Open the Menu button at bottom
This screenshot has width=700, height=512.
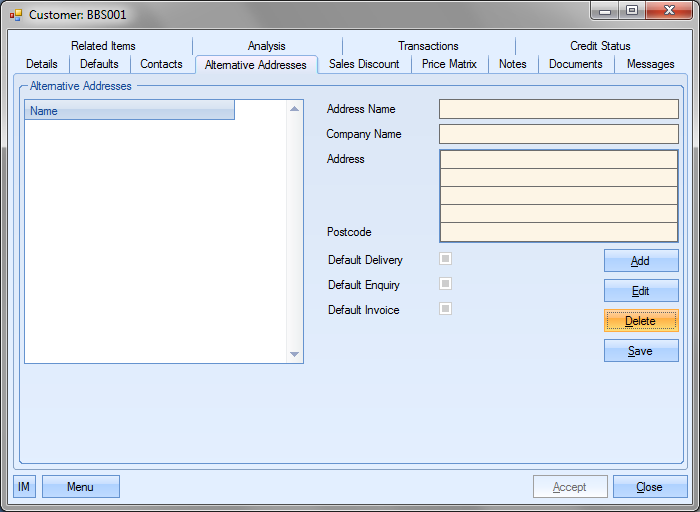click(x=80, y=487)
